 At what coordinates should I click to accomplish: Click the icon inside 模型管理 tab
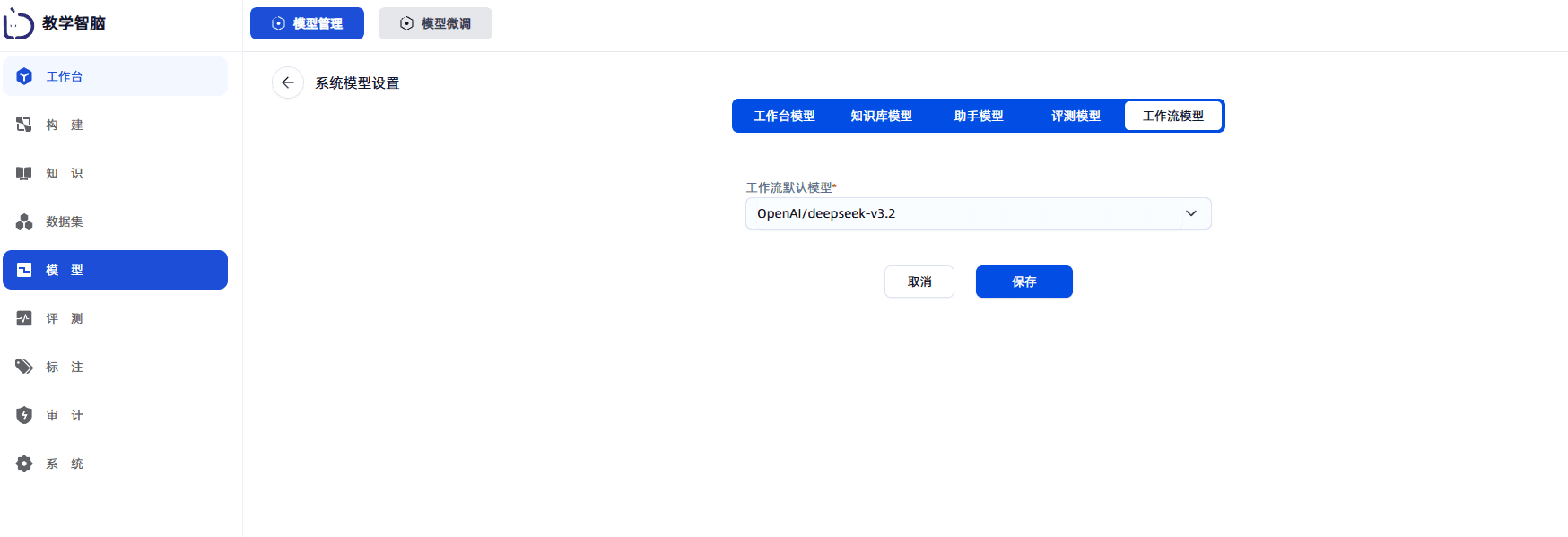coord(279,23)
